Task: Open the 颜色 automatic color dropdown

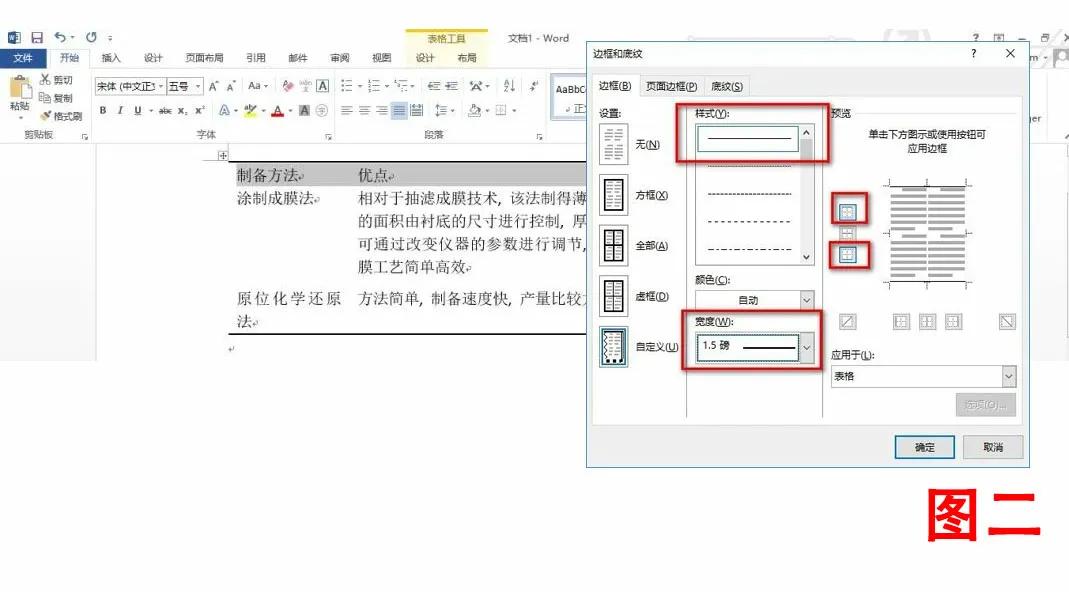Action: [x=806, y=300]
